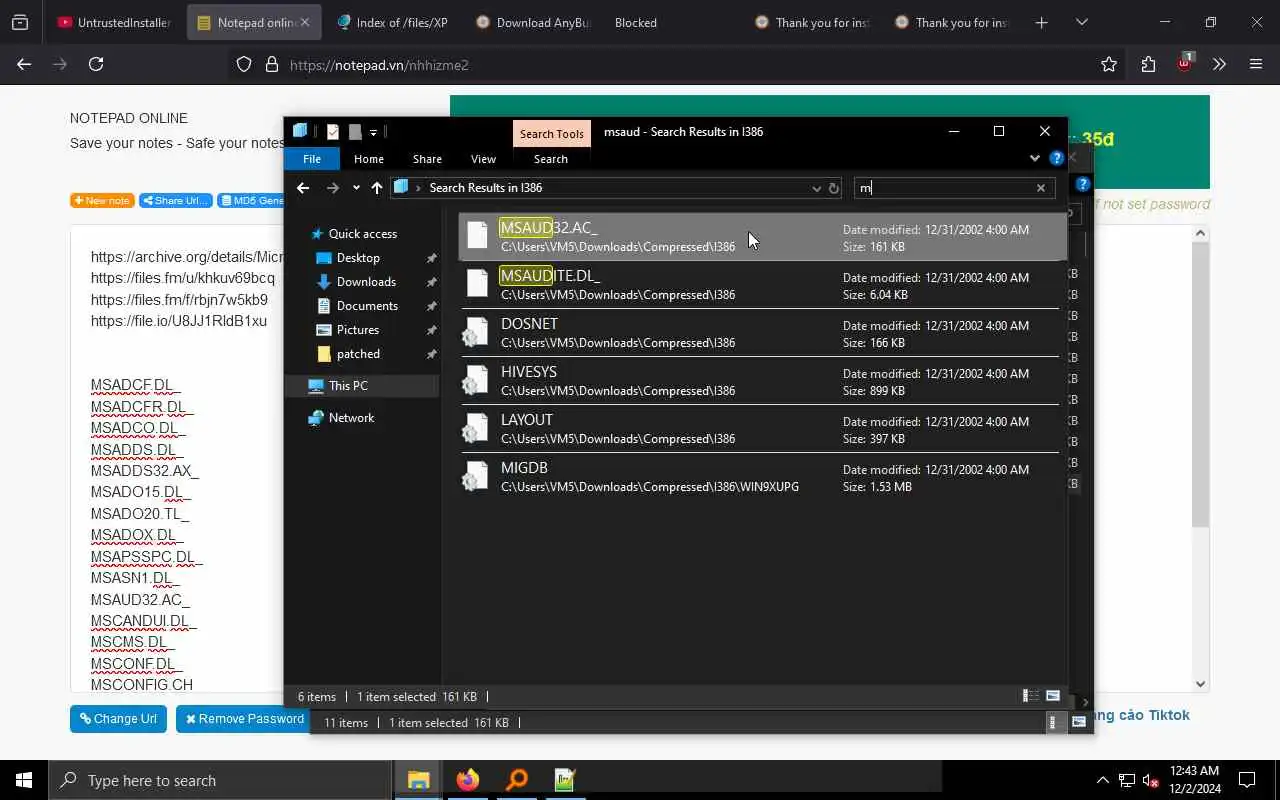Open Explorer recent locations dropdown
Image resolution: width=1280 pixels, height=800 pixels.
pos(356,188)
